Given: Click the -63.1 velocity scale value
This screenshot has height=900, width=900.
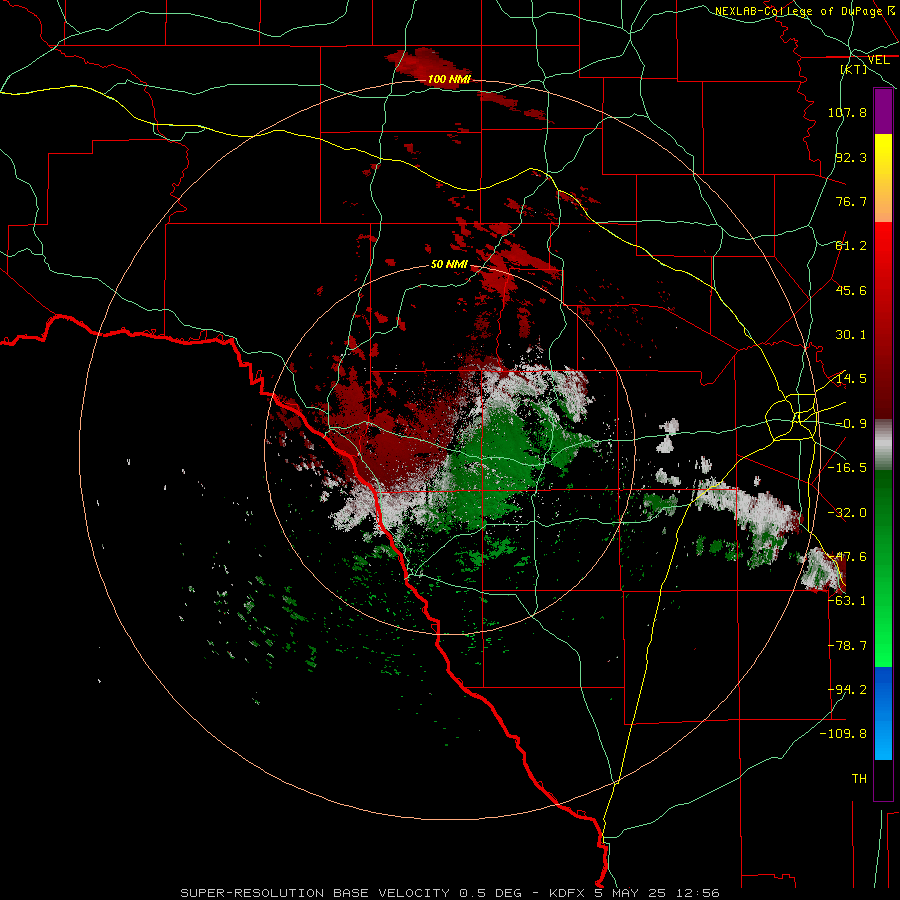Looking at the screenshot, I should [x=847, y=600].
